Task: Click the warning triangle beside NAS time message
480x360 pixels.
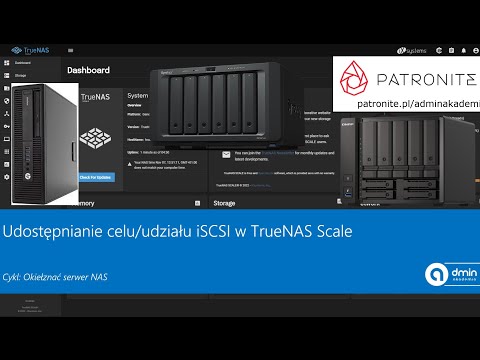Action: tap(130, 164)
